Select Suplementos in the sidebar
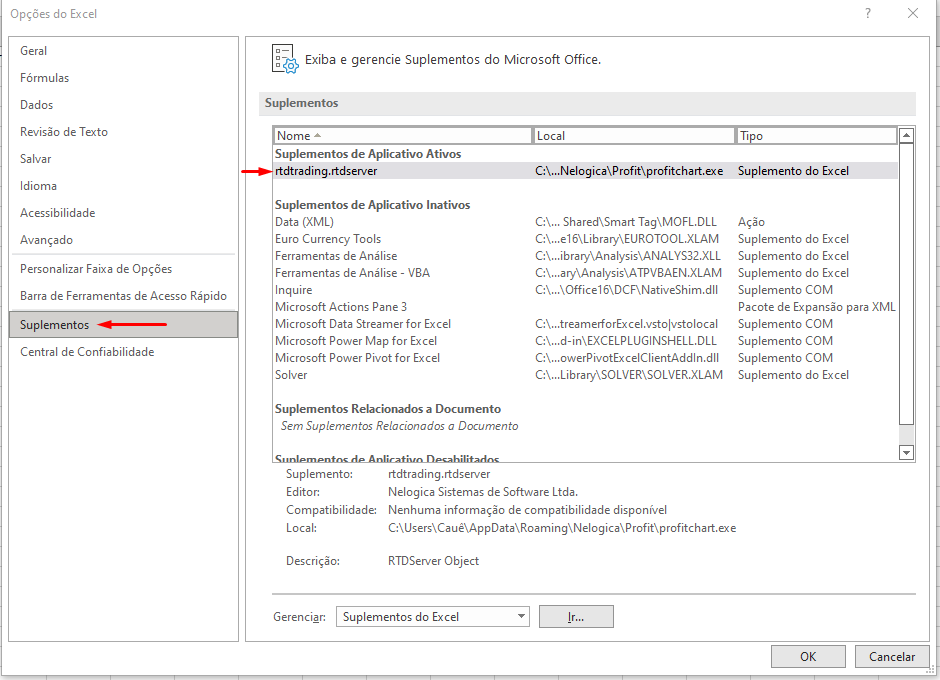The height and width of the screenshot is (680, 940). click(123, 324)
